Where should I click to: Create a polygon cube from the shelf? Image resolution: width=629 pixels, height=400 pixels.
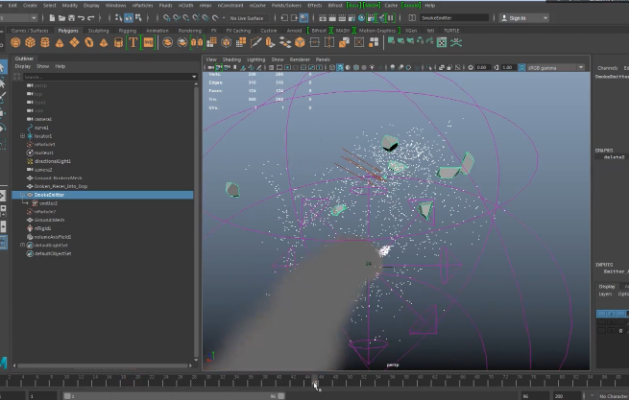click(x=30, y=42)
